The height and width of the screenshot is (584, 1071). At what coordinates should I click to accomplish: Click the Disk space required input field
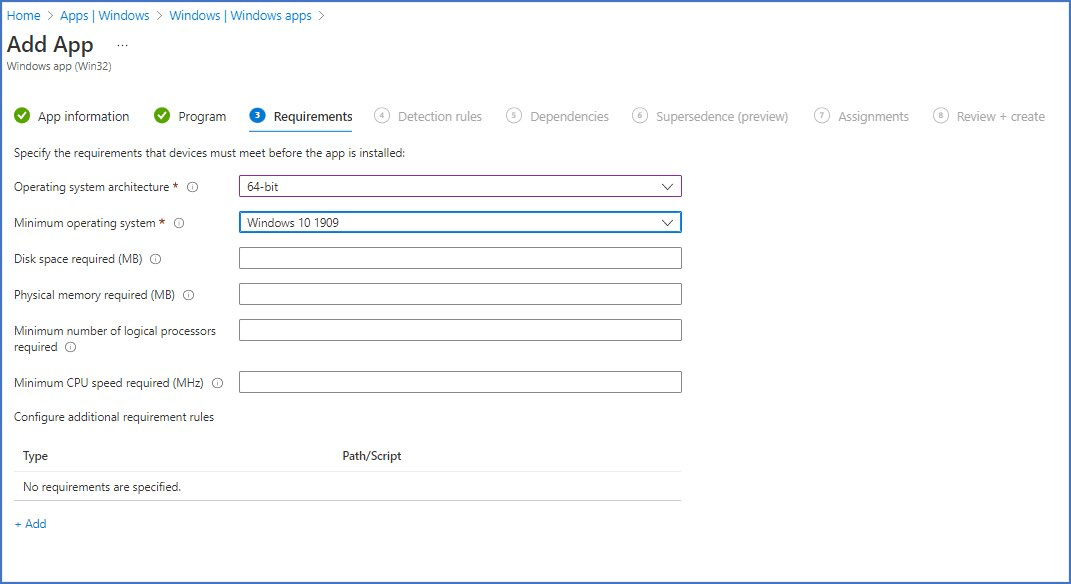pyautogui.click(x=460, y=258)
